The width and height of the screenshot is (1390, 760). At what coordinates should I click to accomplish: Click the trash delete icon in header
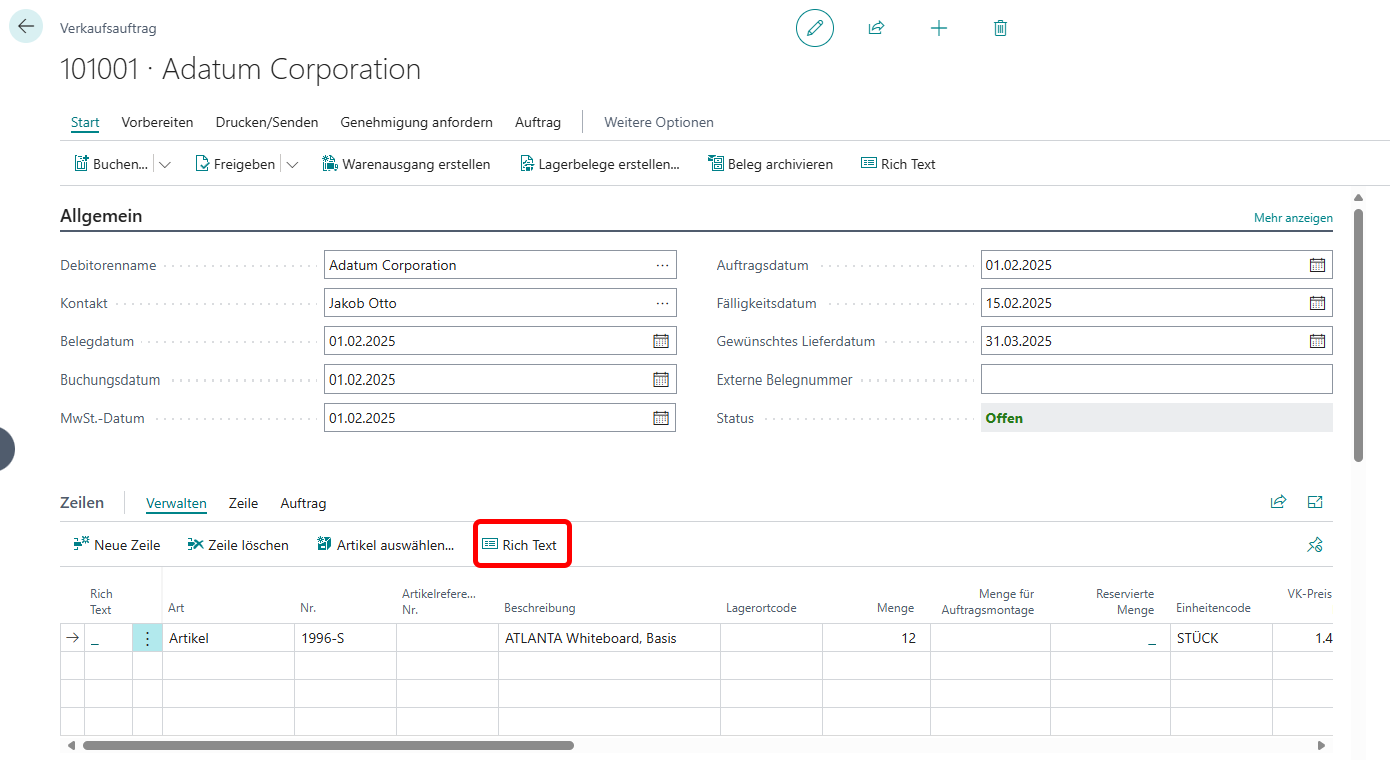click(x=1000, y=28)
